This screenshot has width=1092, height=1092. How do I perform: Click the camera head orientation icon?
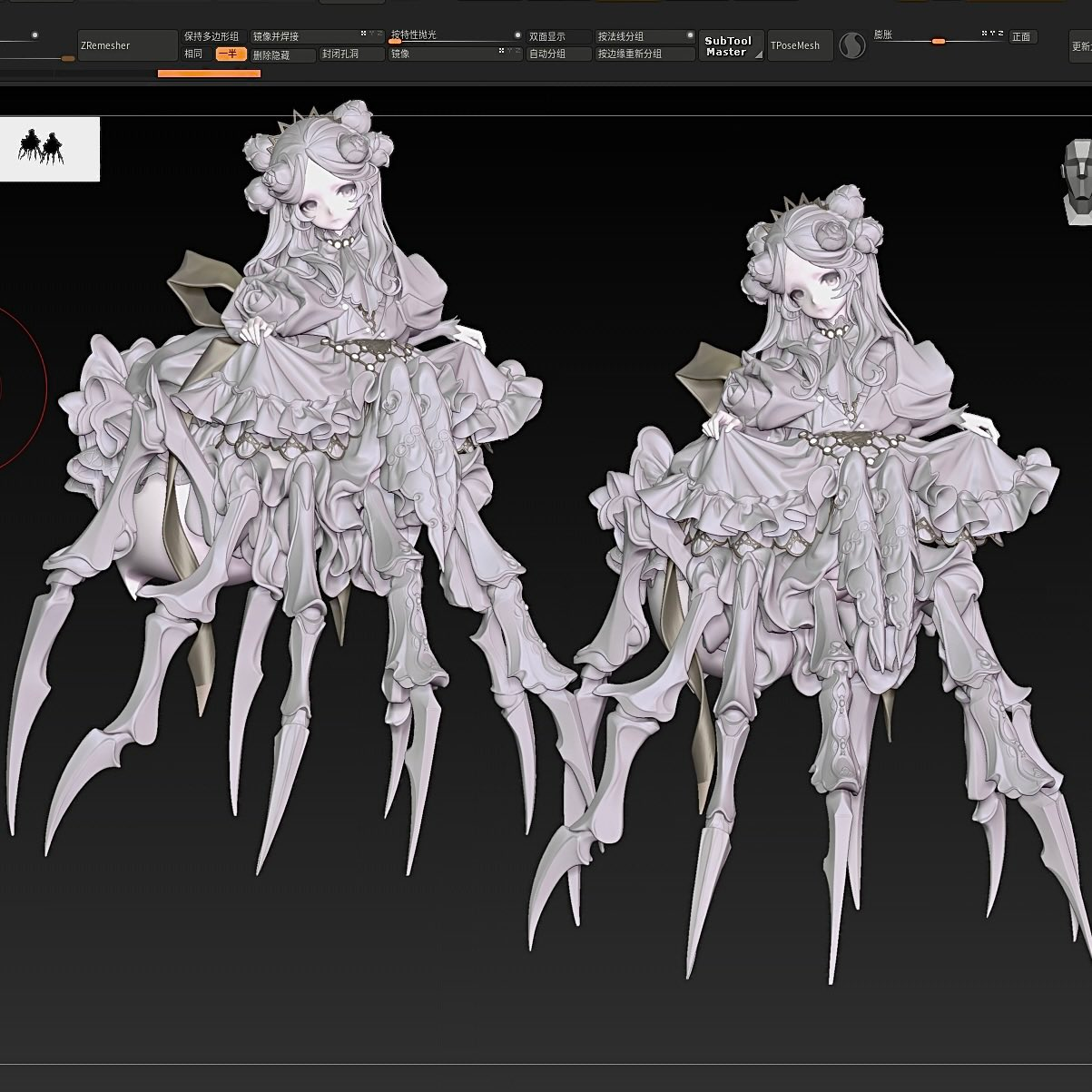[1077, 182]
